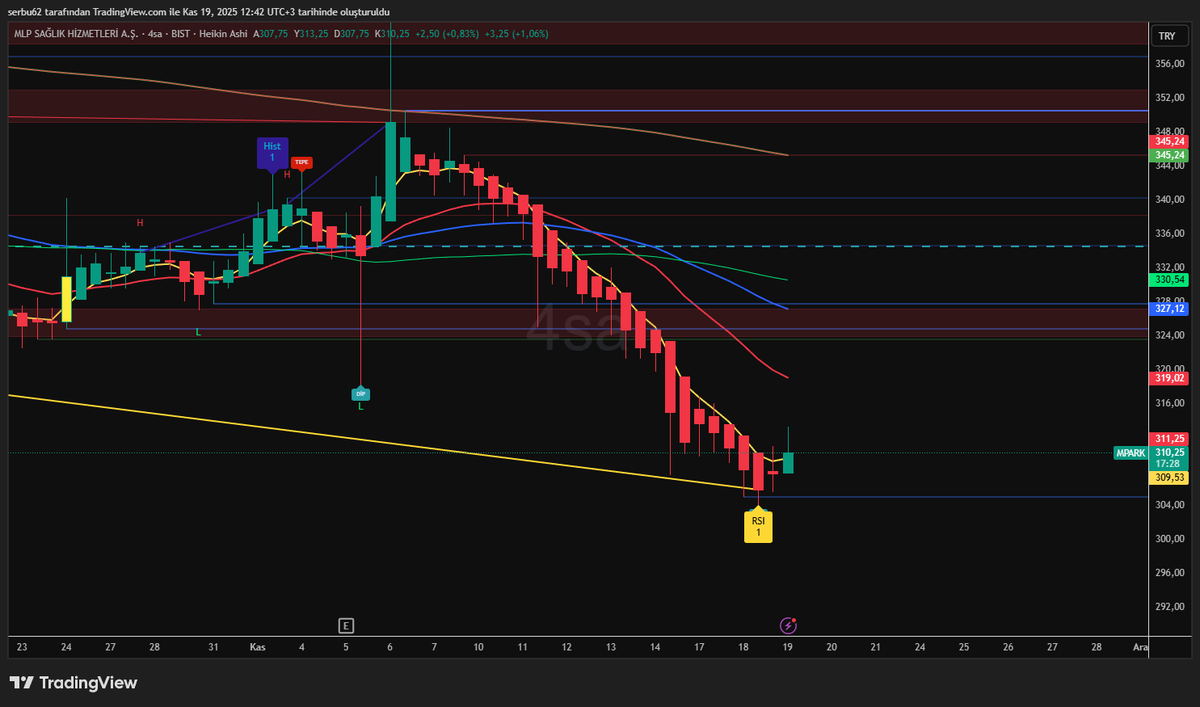The height and width of the screenshot is (707, 1200).
Task: Click the blue 327,12 price label
Action: click(x=1170, y=309)
